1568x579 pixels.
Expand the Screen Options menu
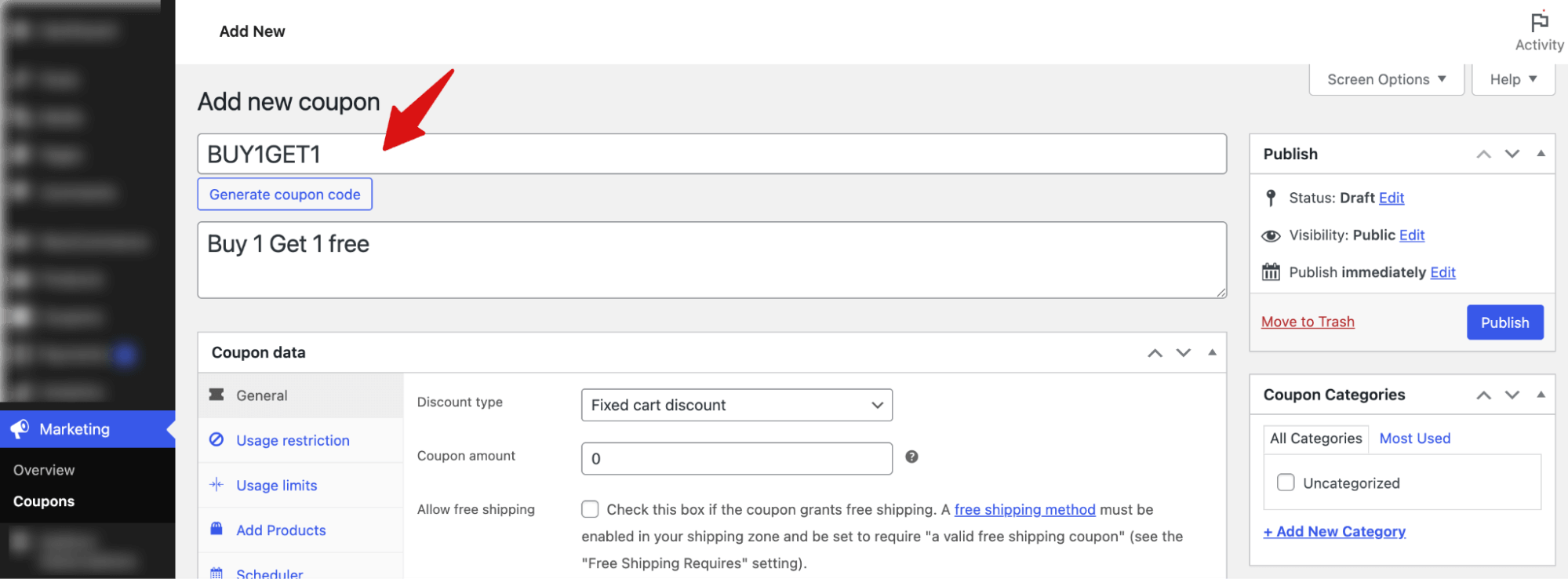(x=1386, y=79)
